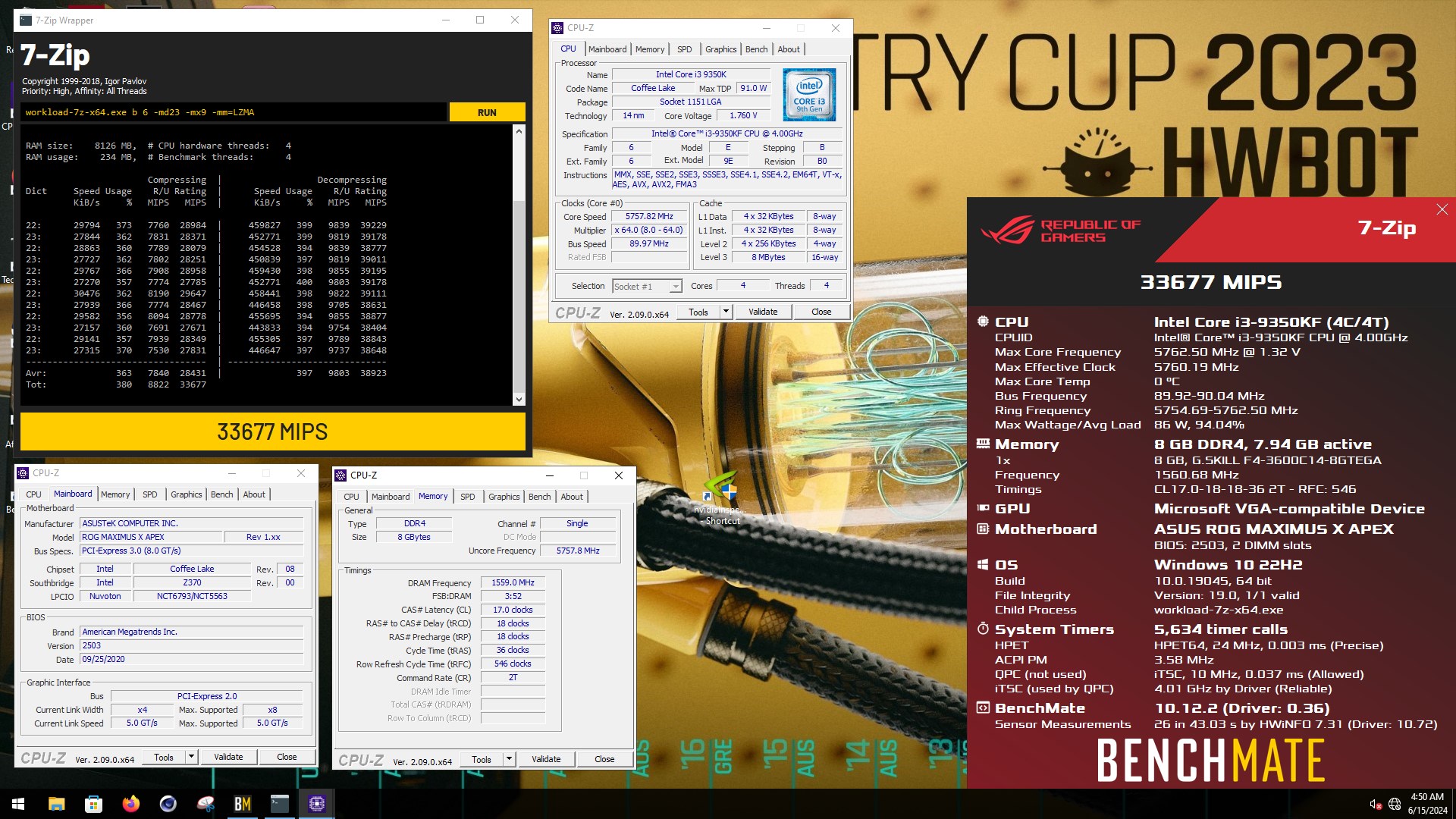Click the 7-Zip output scrollbar up arrow
Viewport: 1456px width, 819px height.
point(519,131)
